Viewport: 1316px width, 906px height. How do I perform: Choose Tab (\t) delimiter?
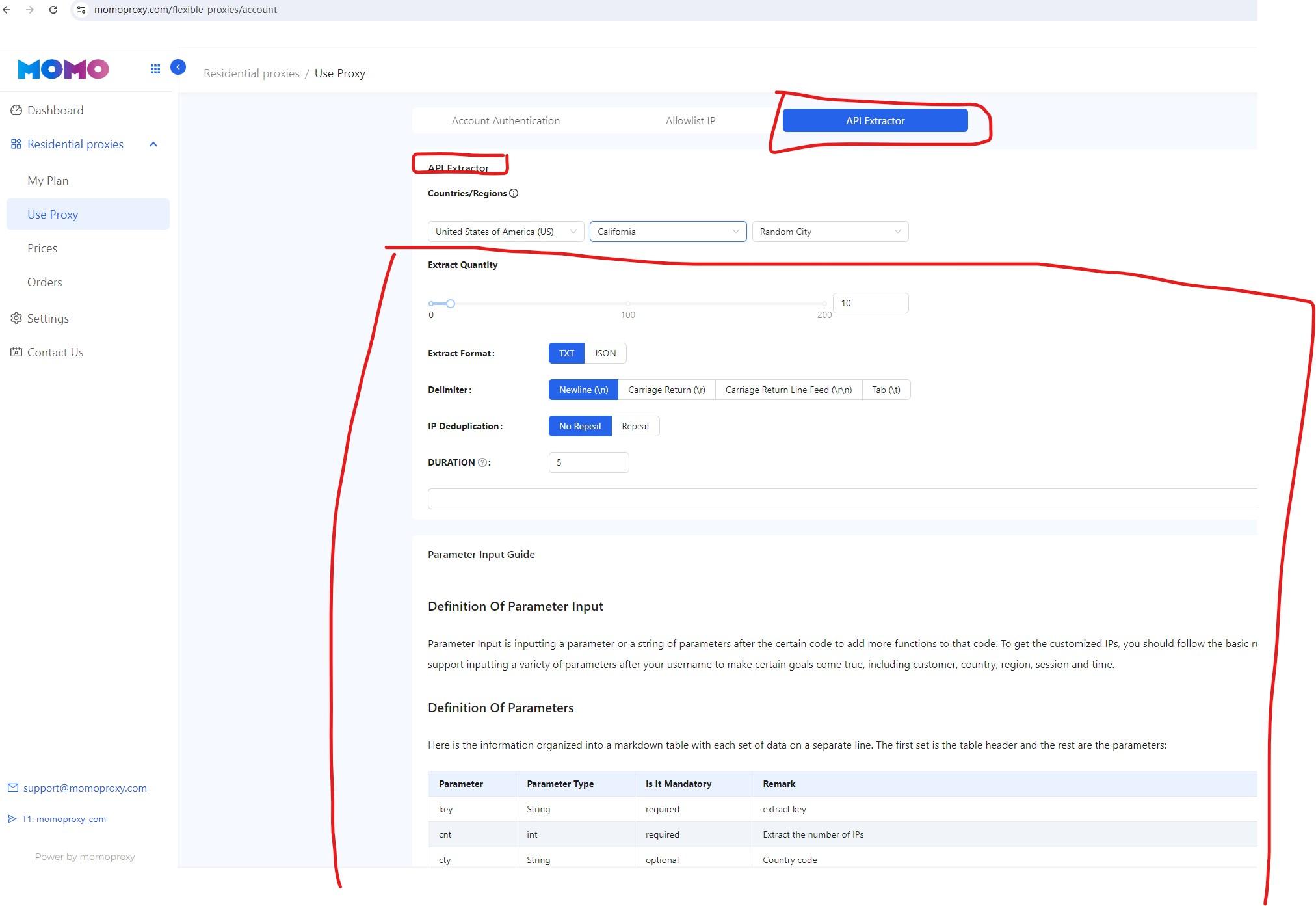click(886, 390)
